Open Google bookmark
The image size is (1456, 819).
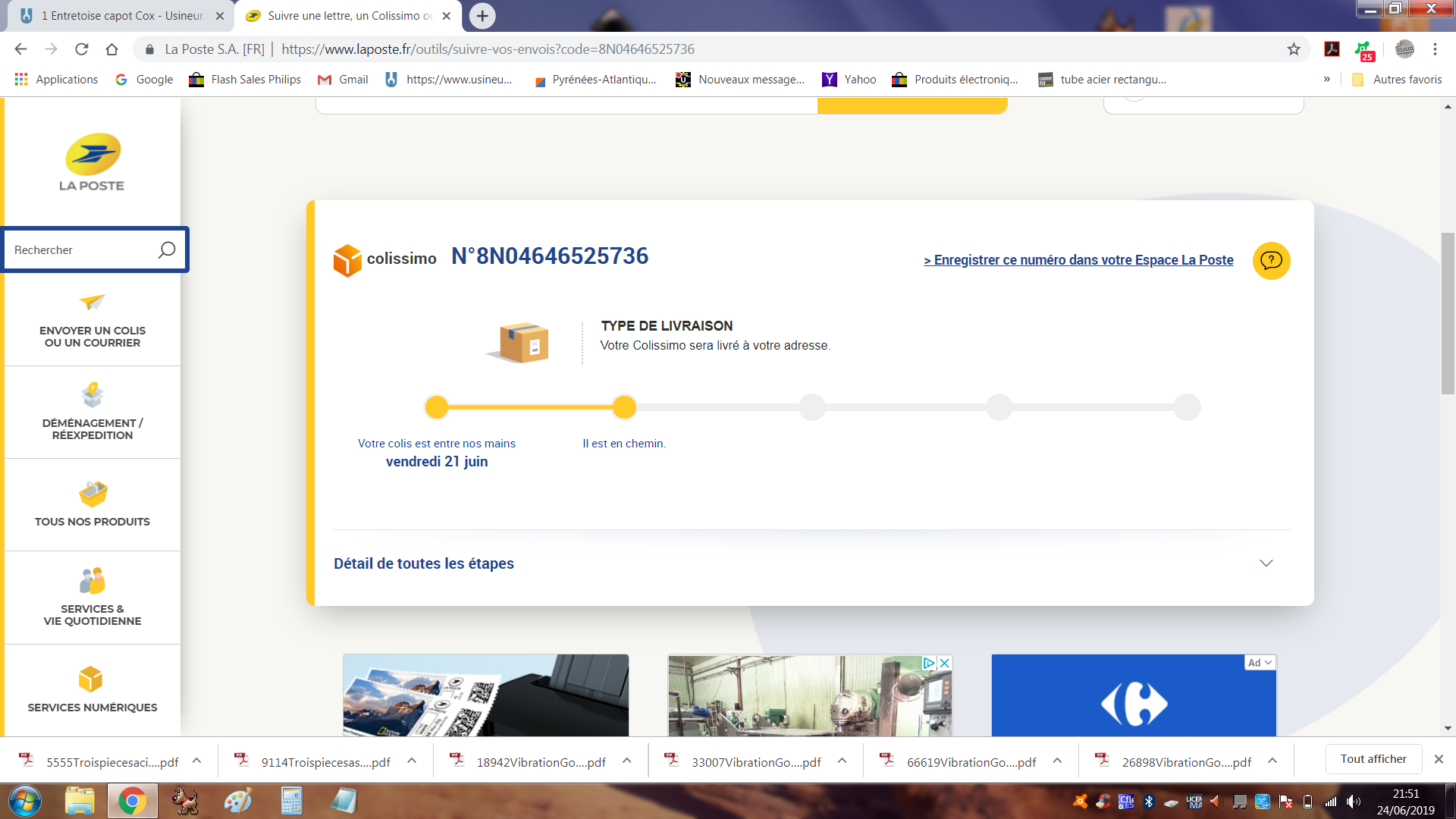[x=144, y=80]
